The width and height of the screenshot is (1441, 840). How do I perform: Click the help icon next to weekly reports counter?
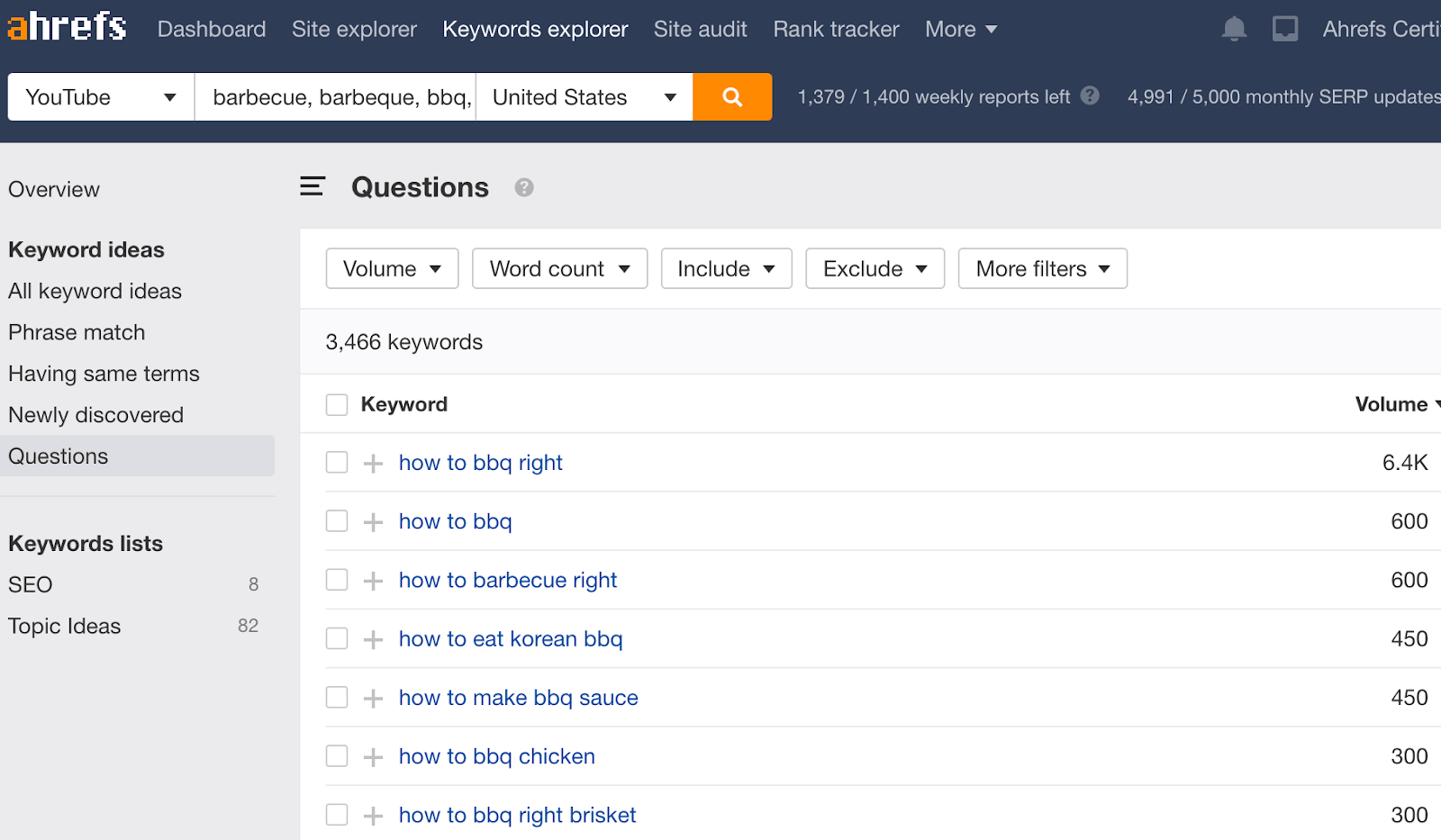(1090, 96)
